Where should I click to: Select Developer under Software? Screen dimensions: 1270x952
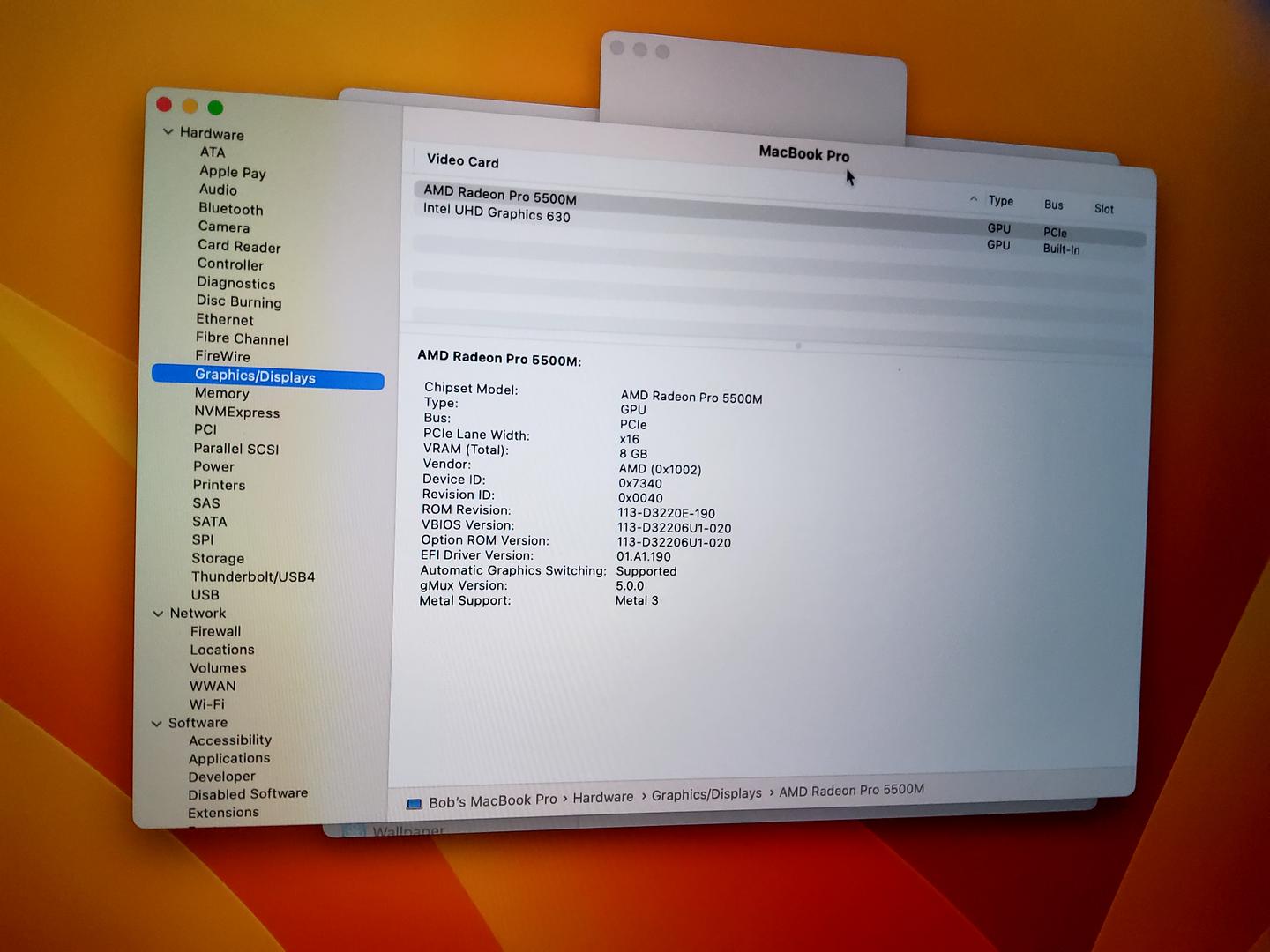(221, 777)
